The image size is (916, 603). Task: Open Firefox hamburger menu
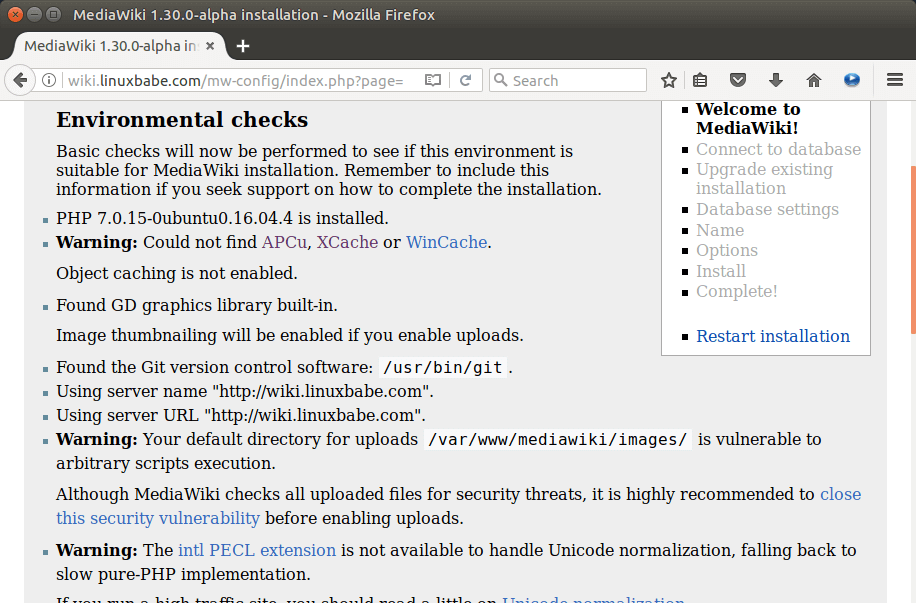895,80
